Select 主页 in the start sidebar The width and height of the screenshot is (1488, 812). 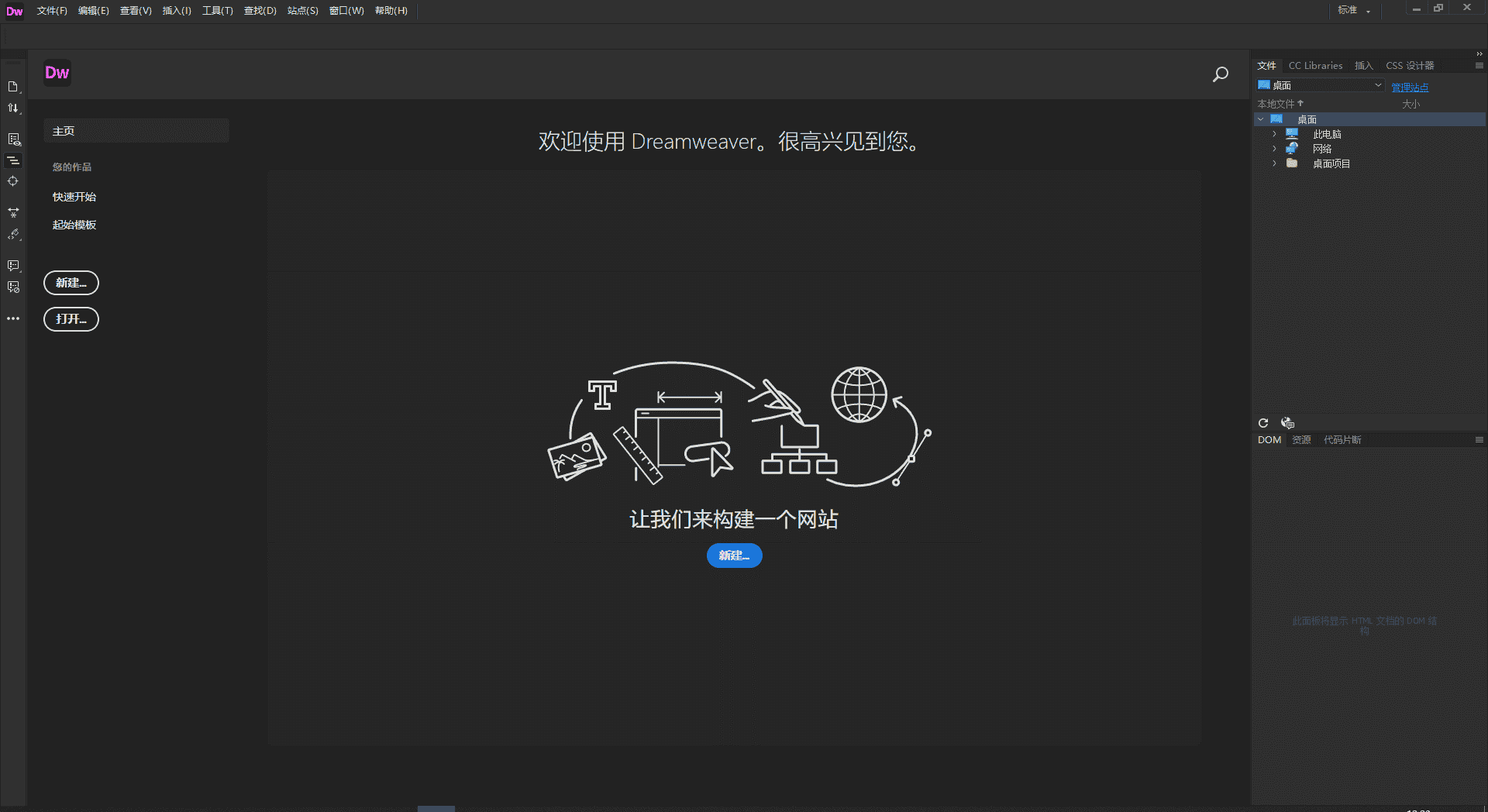click(136, 131)
